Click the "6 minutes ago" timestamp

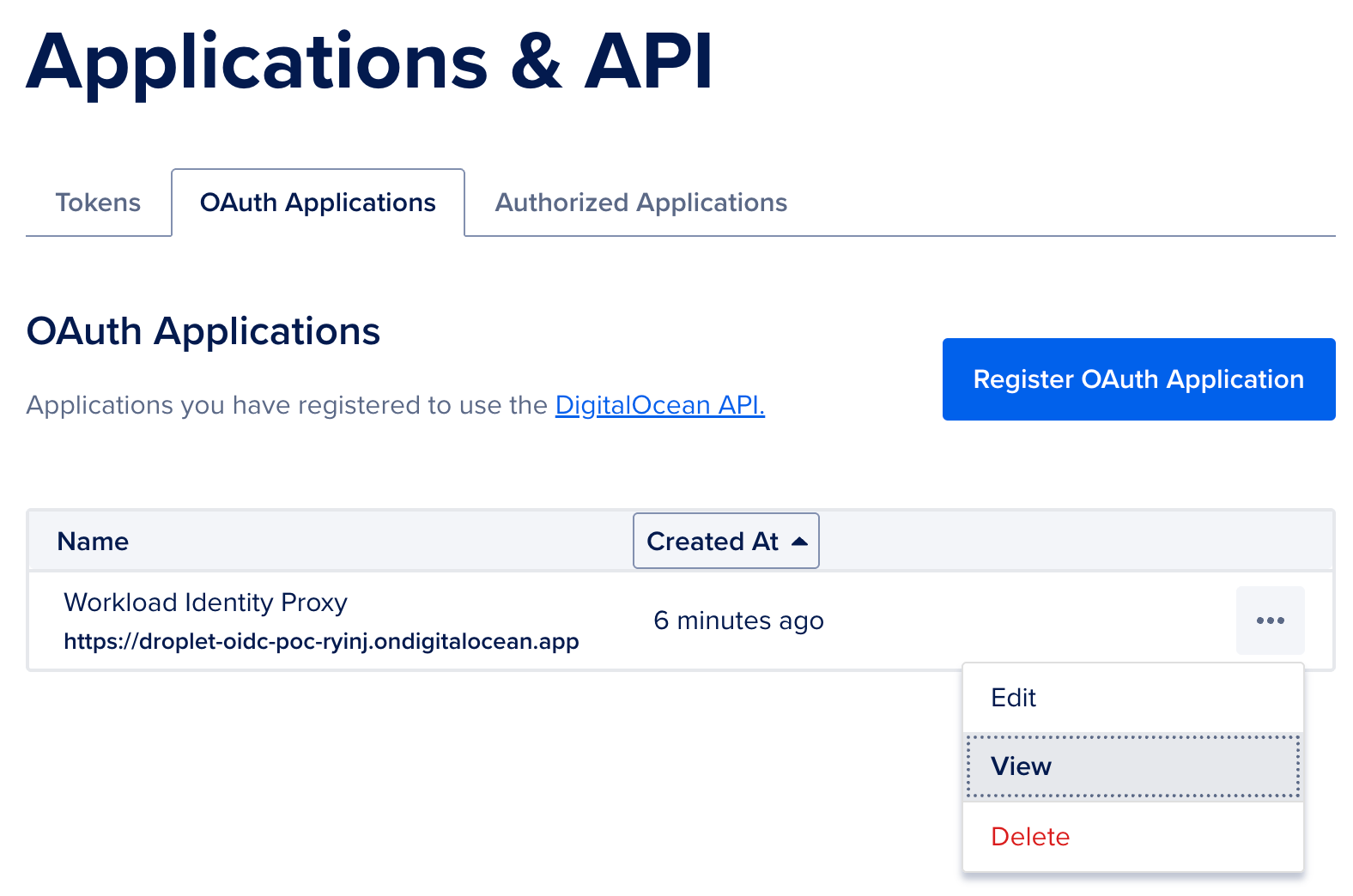point(738,621)
